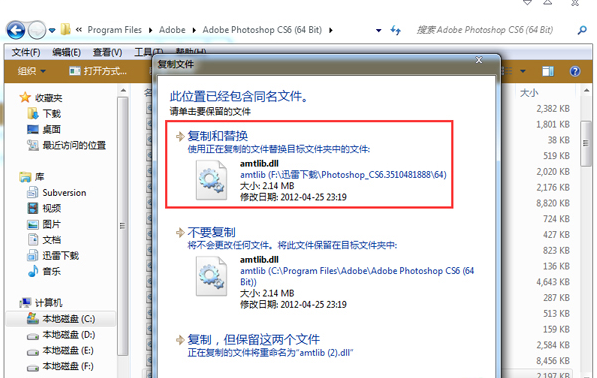Click the 大小 column header
597x378 pixels.
coord(529,93)
